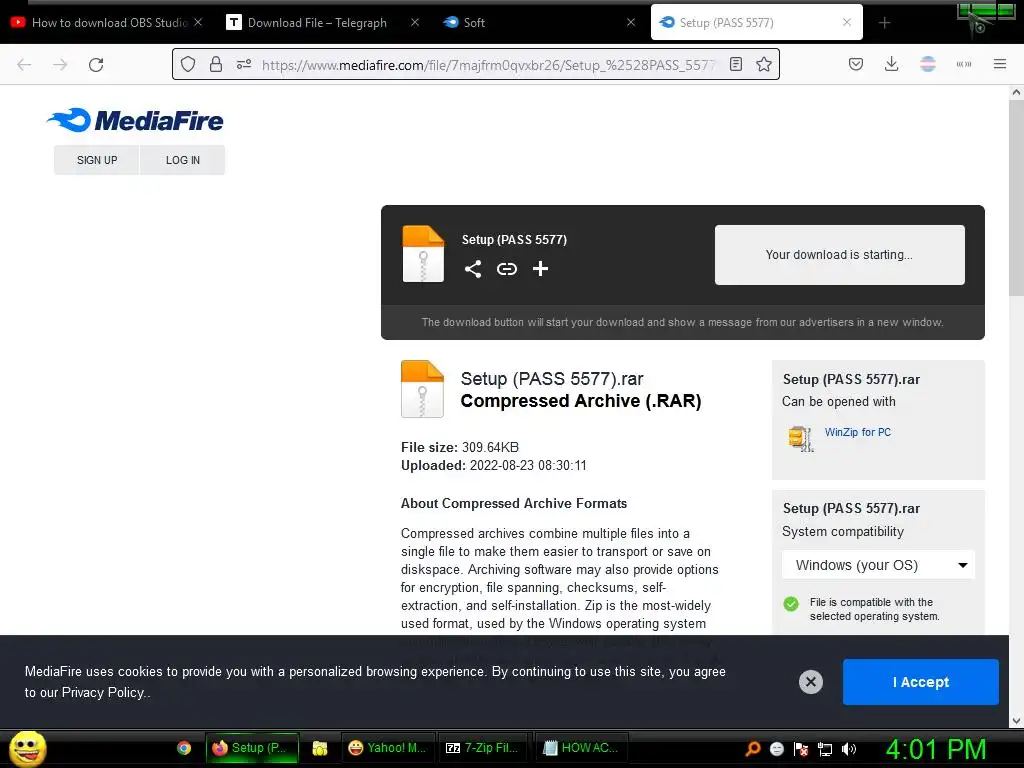This screenshot has height=768, width=1024.
Task: Close the Download File Telegraph tab
Action: [415, 22]
